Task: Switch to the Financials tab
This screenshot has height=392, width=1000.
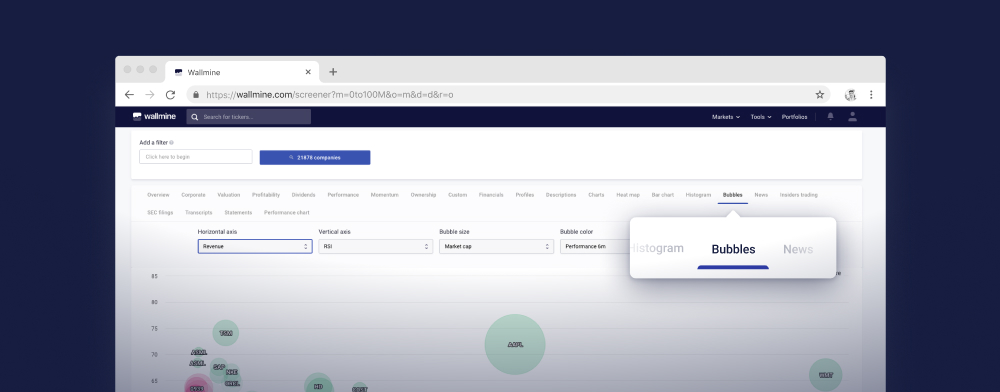Action: 491,195
